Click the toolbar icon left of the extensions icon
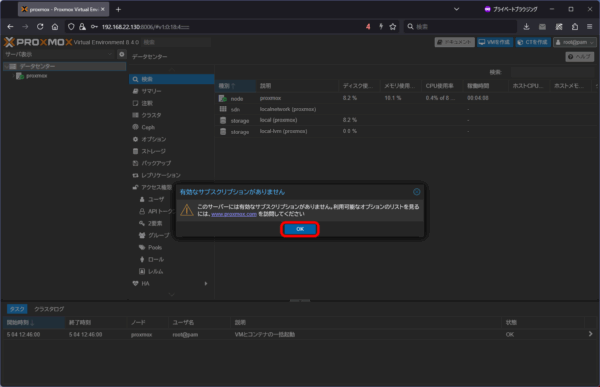Image resolution: width=600 pixels, height=387 pixels. point(559,26)
